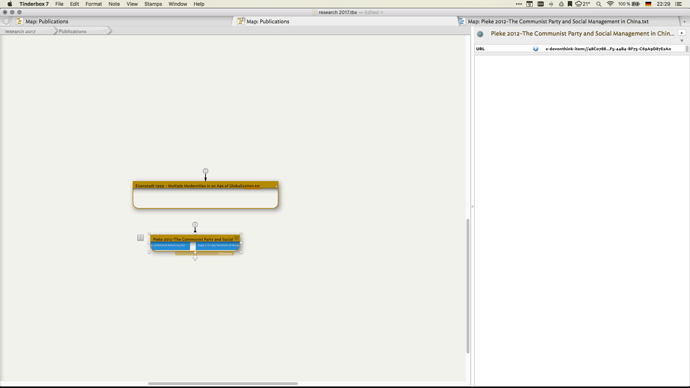690x388 pixels.
Task: Click the badge icon in the Pieke note title
Action: coord(236,238)
